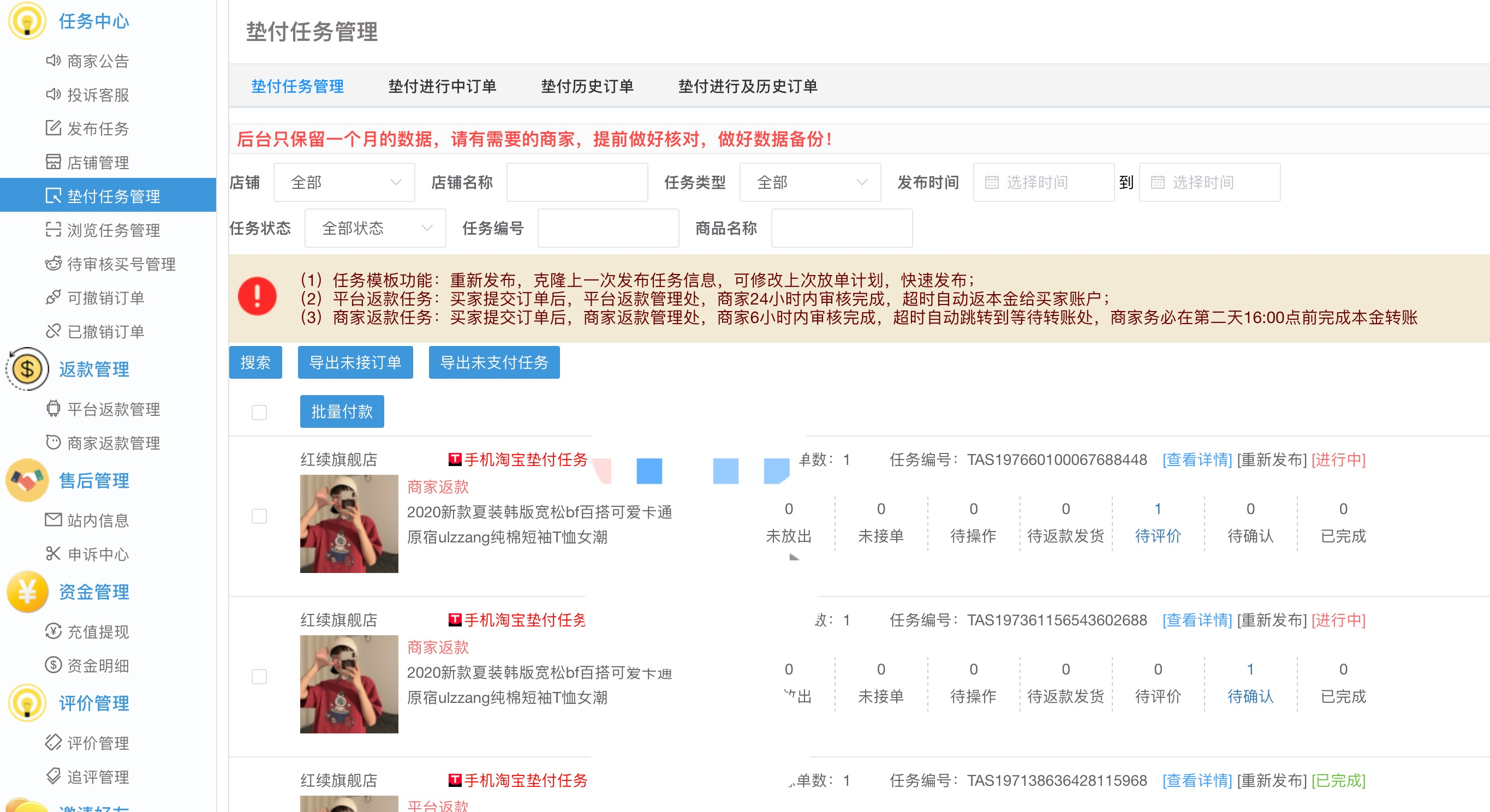Click the 追评管理 tag icon
Image resolution: width=1490 pixels, height=812 pixels.
point(53,776)
